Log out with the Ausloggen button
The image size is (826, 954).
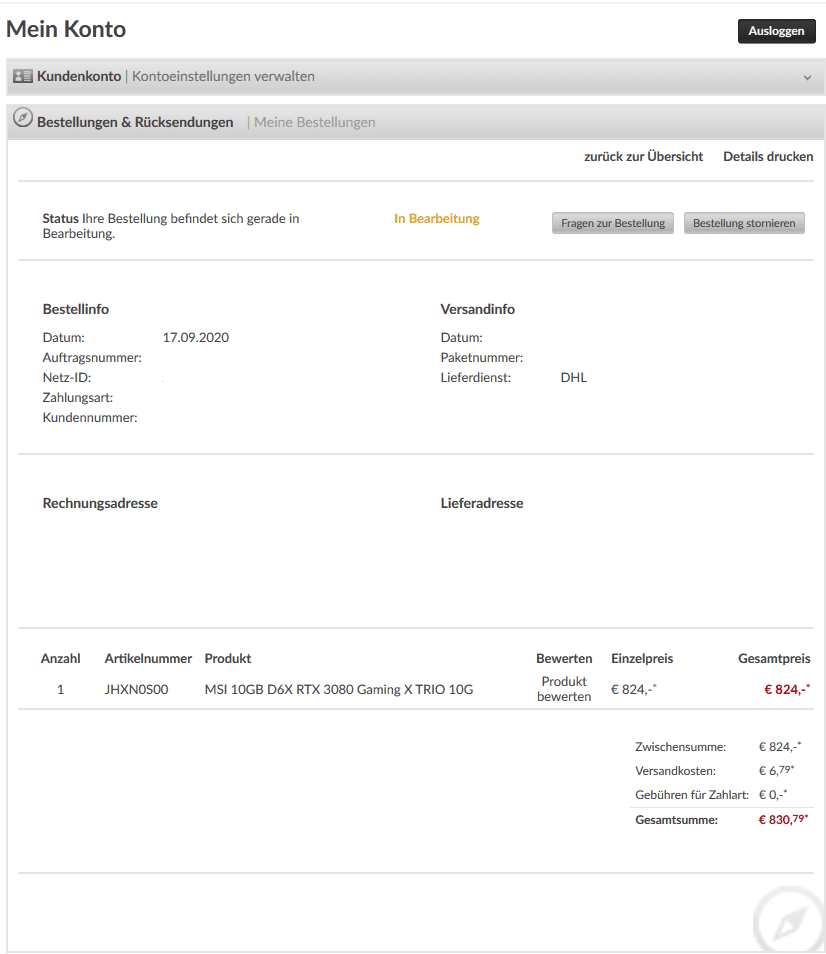(776, 31)
